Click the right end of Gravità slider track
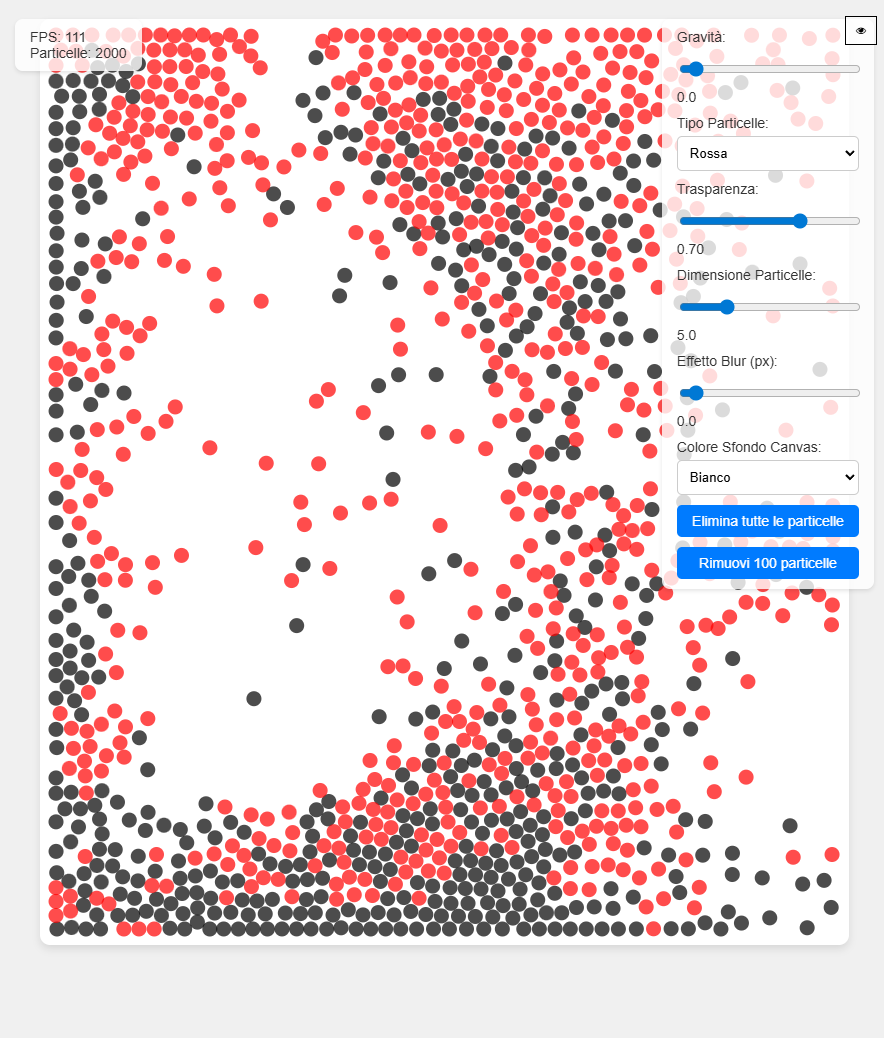 (856, 69)
